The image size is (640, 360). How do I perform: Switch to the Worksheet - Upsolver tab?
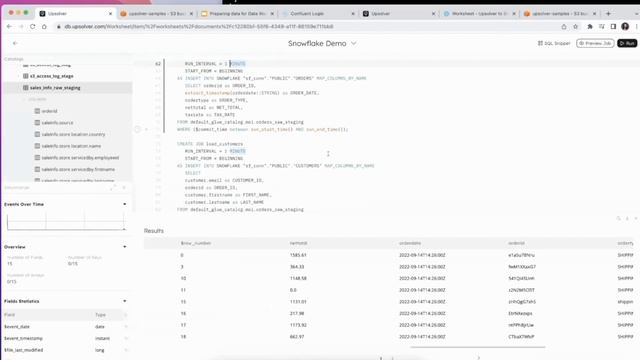479,13
